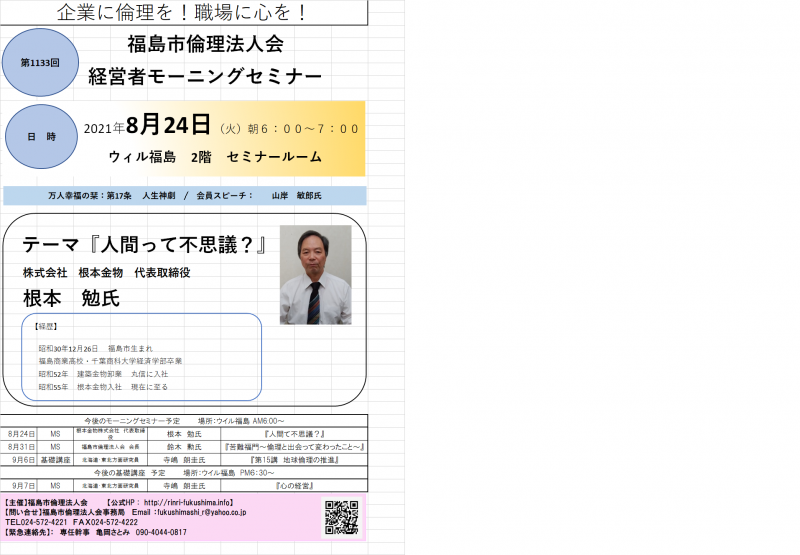Click the heading 経営者モーニングセミナー

pos(205,76)
